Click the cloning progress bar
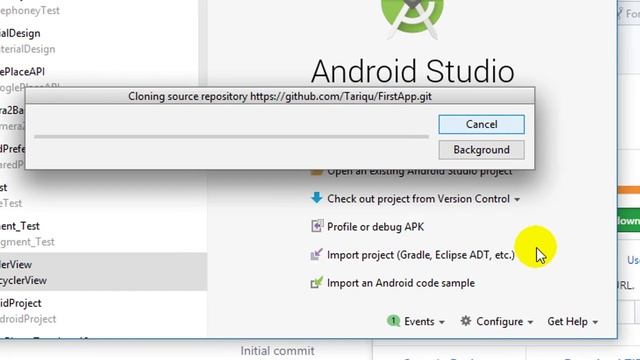This screenshot has width=640, height=360. point(231,137)
